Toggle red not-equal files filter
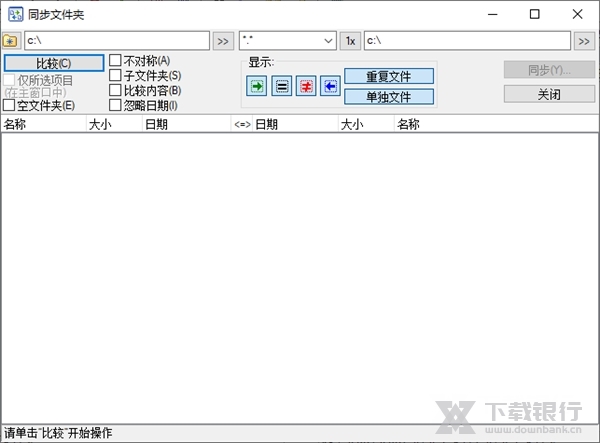600x443 pixels. tap(306, 86)
